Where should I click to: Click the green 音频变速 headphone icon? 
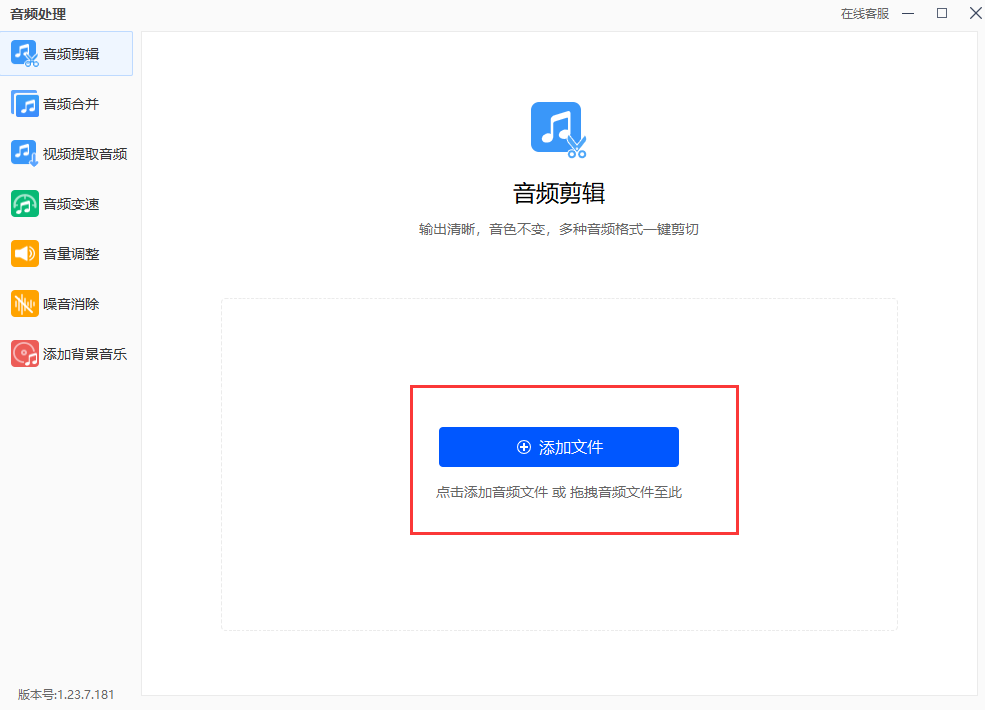tap(25, 204)
